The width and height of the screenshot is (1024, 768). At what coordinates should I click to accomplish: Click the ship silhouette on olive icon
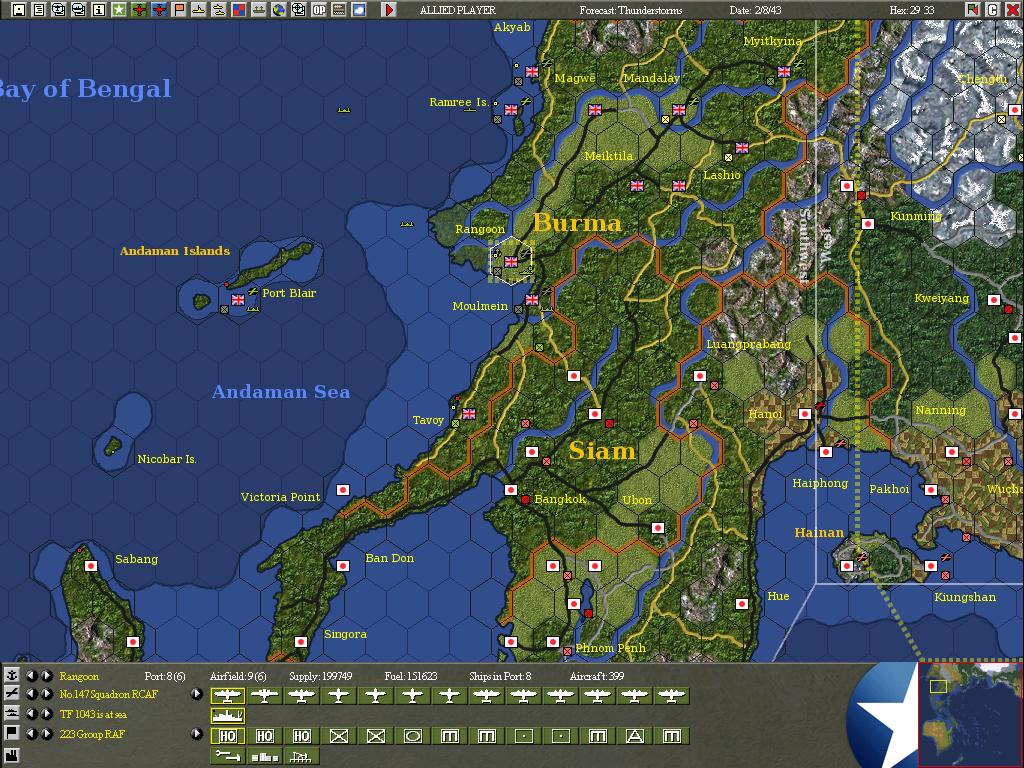(x=259, y=10)
